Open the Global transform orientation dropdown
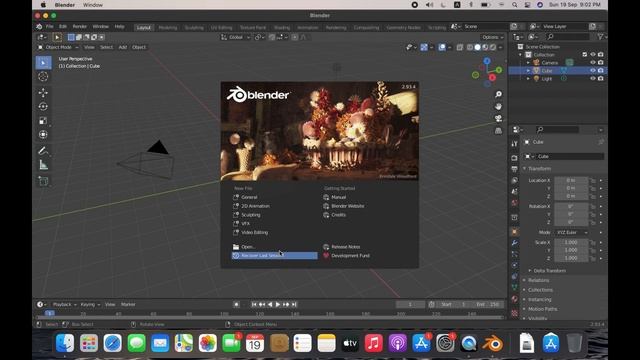Image resolution: width=640 pixels, height=360 pixels. click(236, 37)
